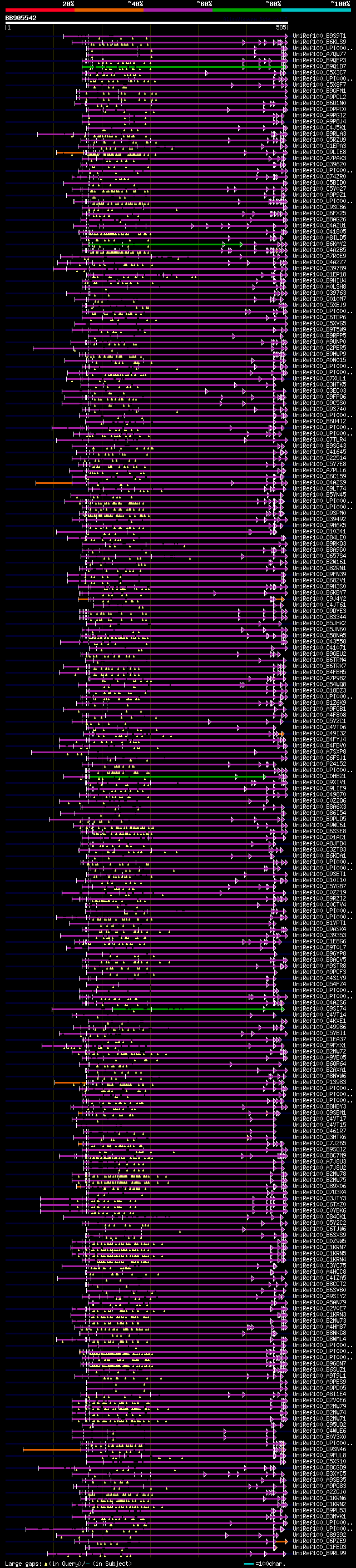Select hit label UniRef100_Q6SSE8
356x1568 pixels.
coord(319,832)
